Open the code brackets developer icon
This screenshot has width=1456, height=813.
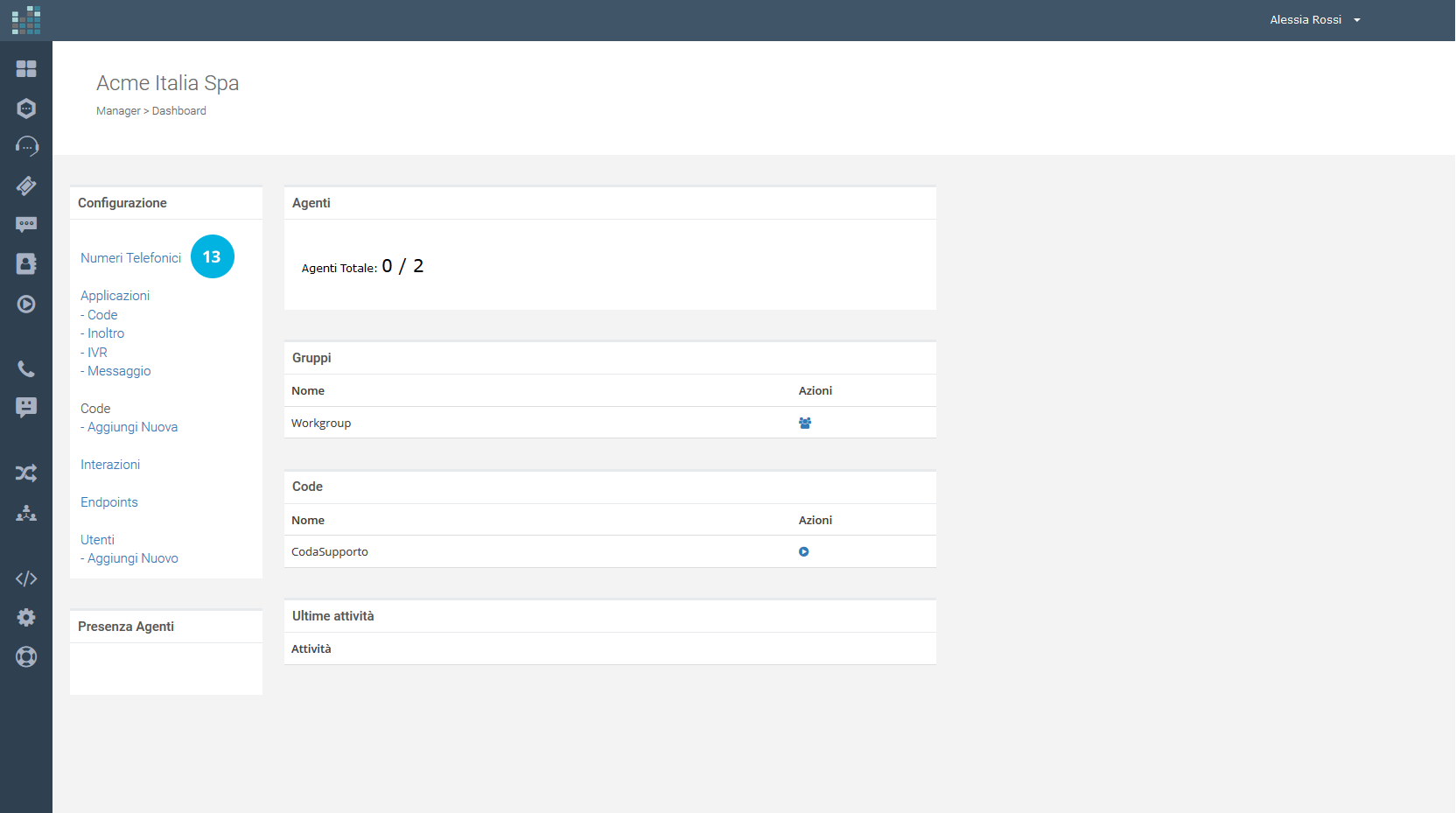26,578
